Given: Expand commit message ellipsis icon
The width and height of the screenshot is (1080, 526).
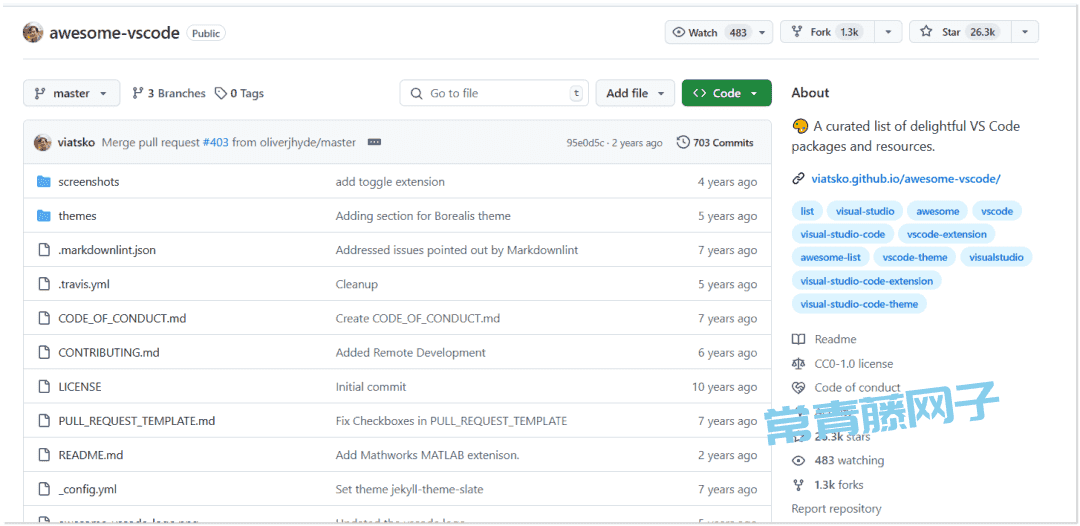Looking at the screenshot, I should tap(374, 143).
